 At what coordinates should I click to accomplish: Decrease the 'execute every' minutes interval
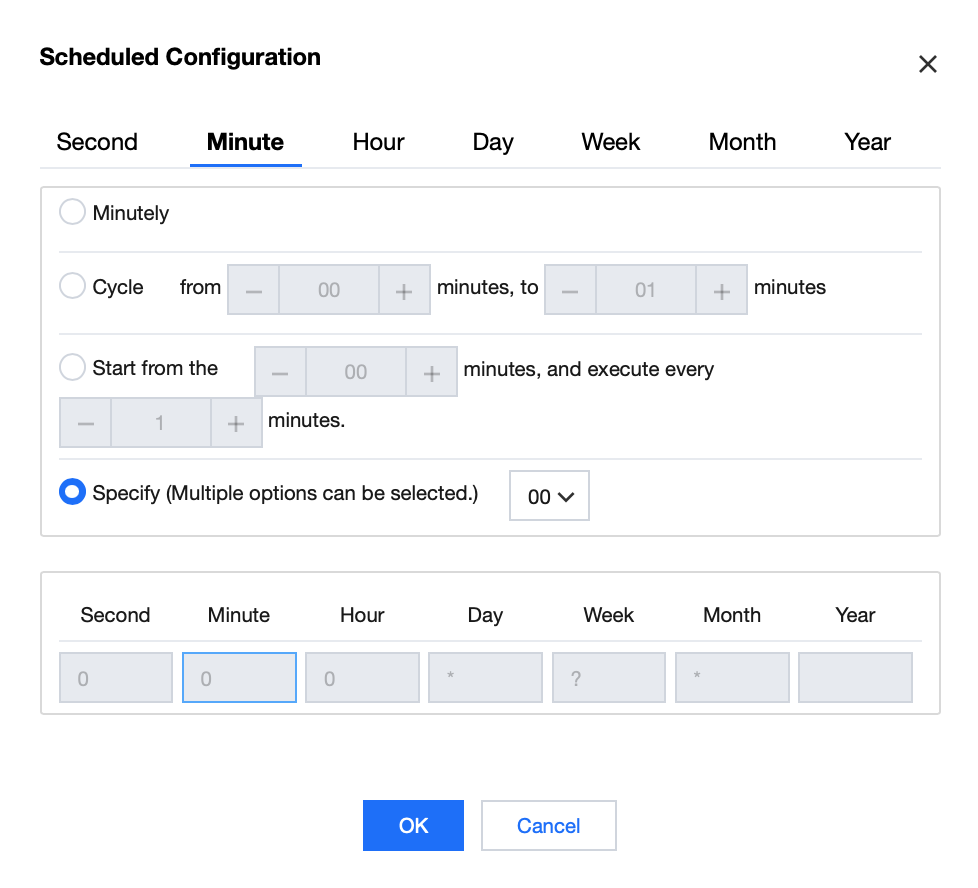(86, 423)
